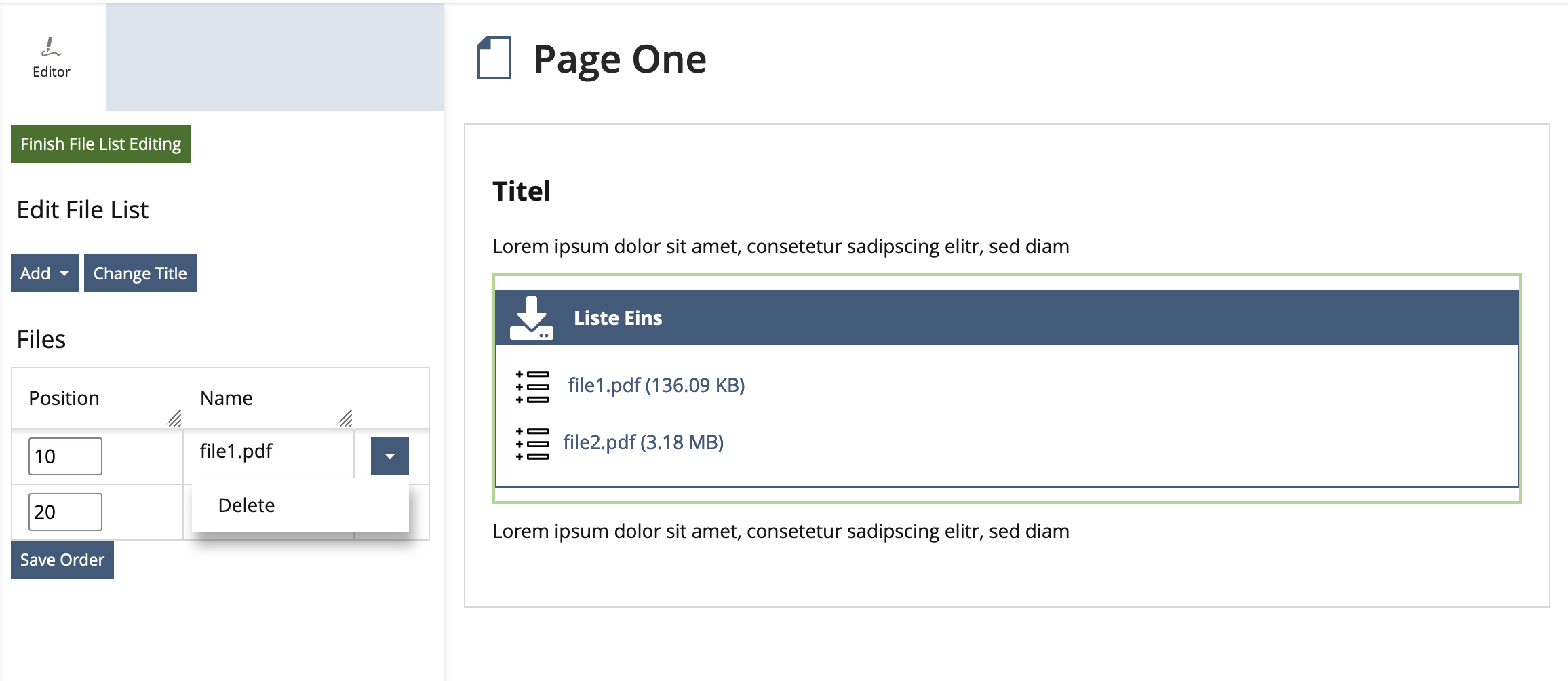Focus the position field containing 10
Image resolution: width=1568 pixels, height=681 pixels.
65,456
